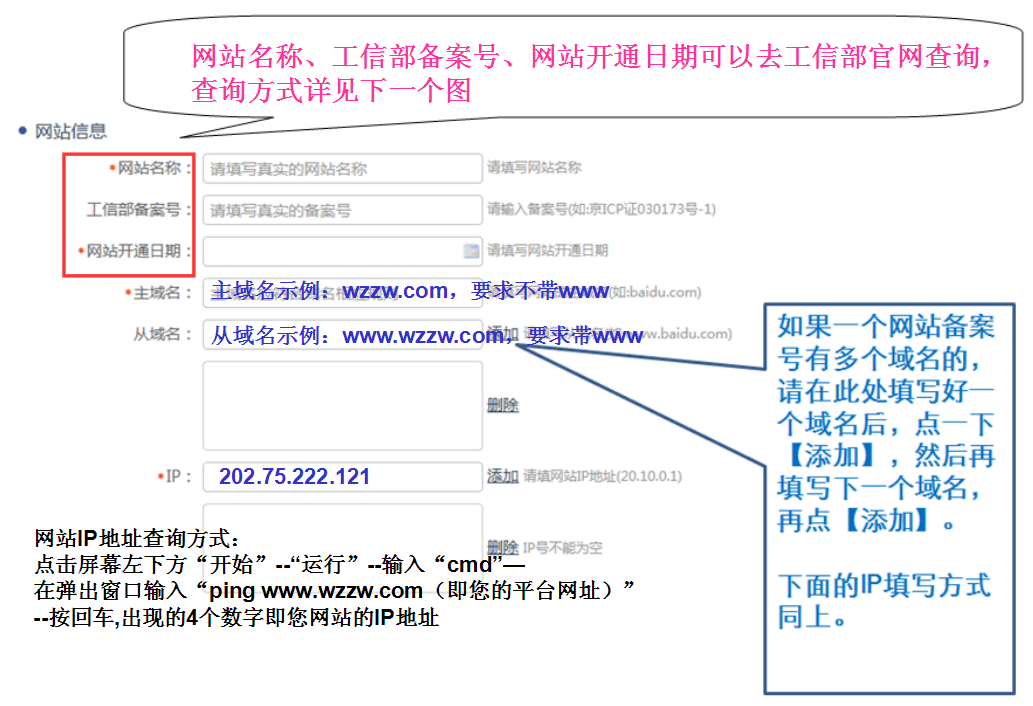This screenshot has width=1033, height=706.
Task: Focus the 工信部备案号 input box
Action: 342,210
